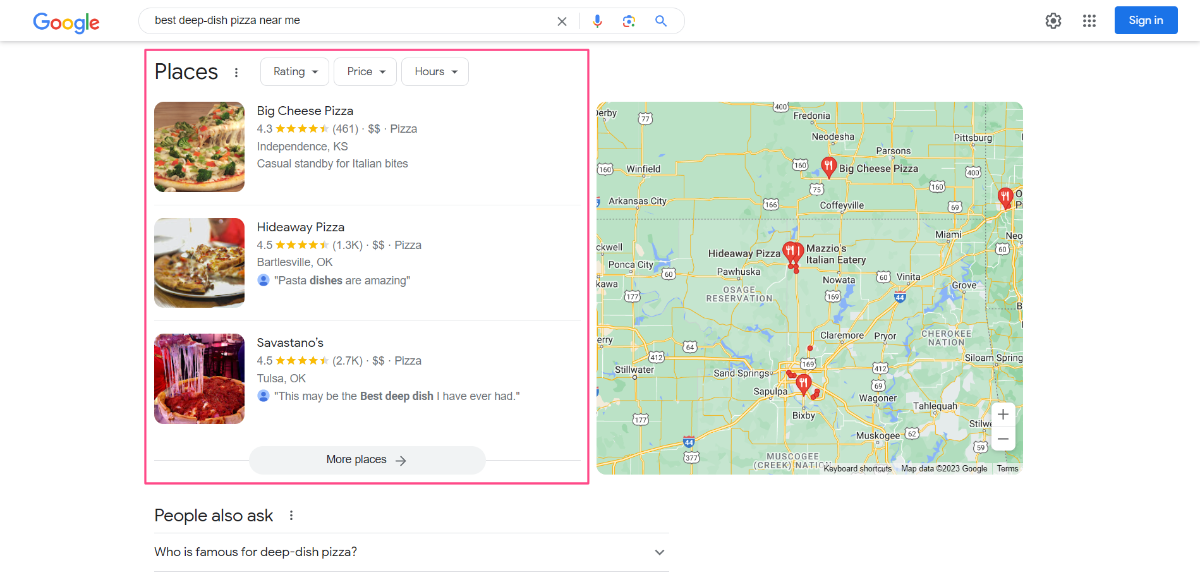Open the Price filter dropdown

366,72
